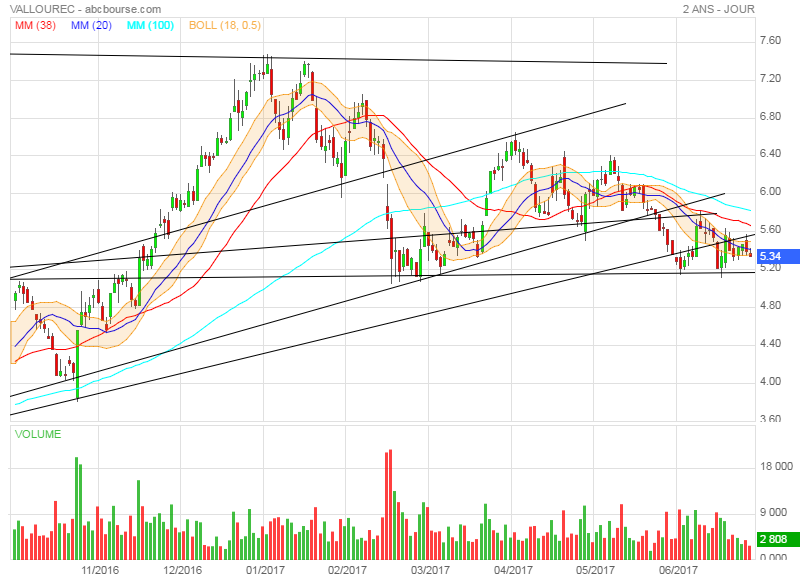Image resolution: width=800 pixels, height=580 pixels.
Task: Click the VALLOUREC - abcbourse.com title
Action: pos(85,9)
